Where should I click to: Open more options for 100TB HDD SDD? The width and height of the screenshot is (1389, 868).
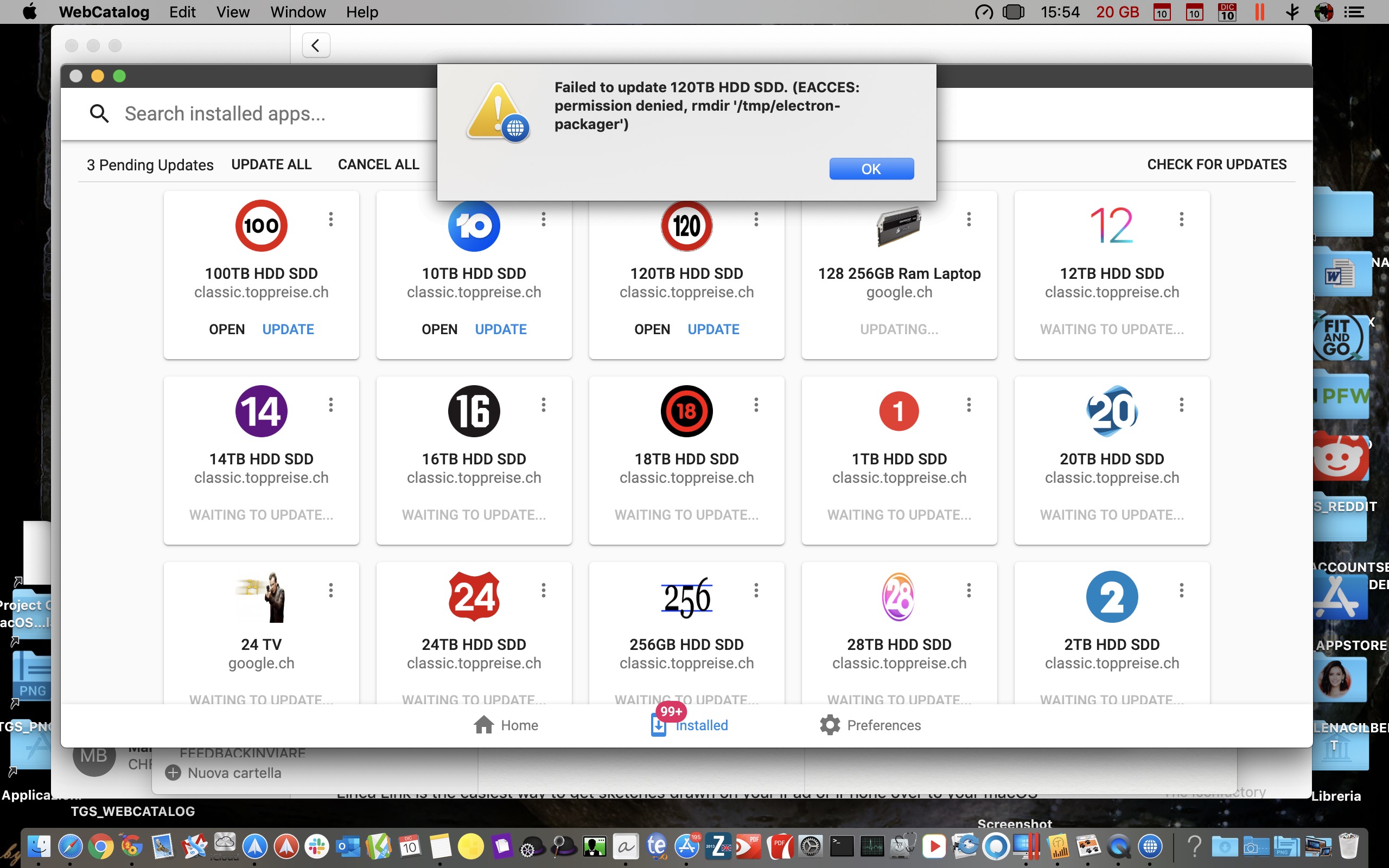[x=330, y=219]
